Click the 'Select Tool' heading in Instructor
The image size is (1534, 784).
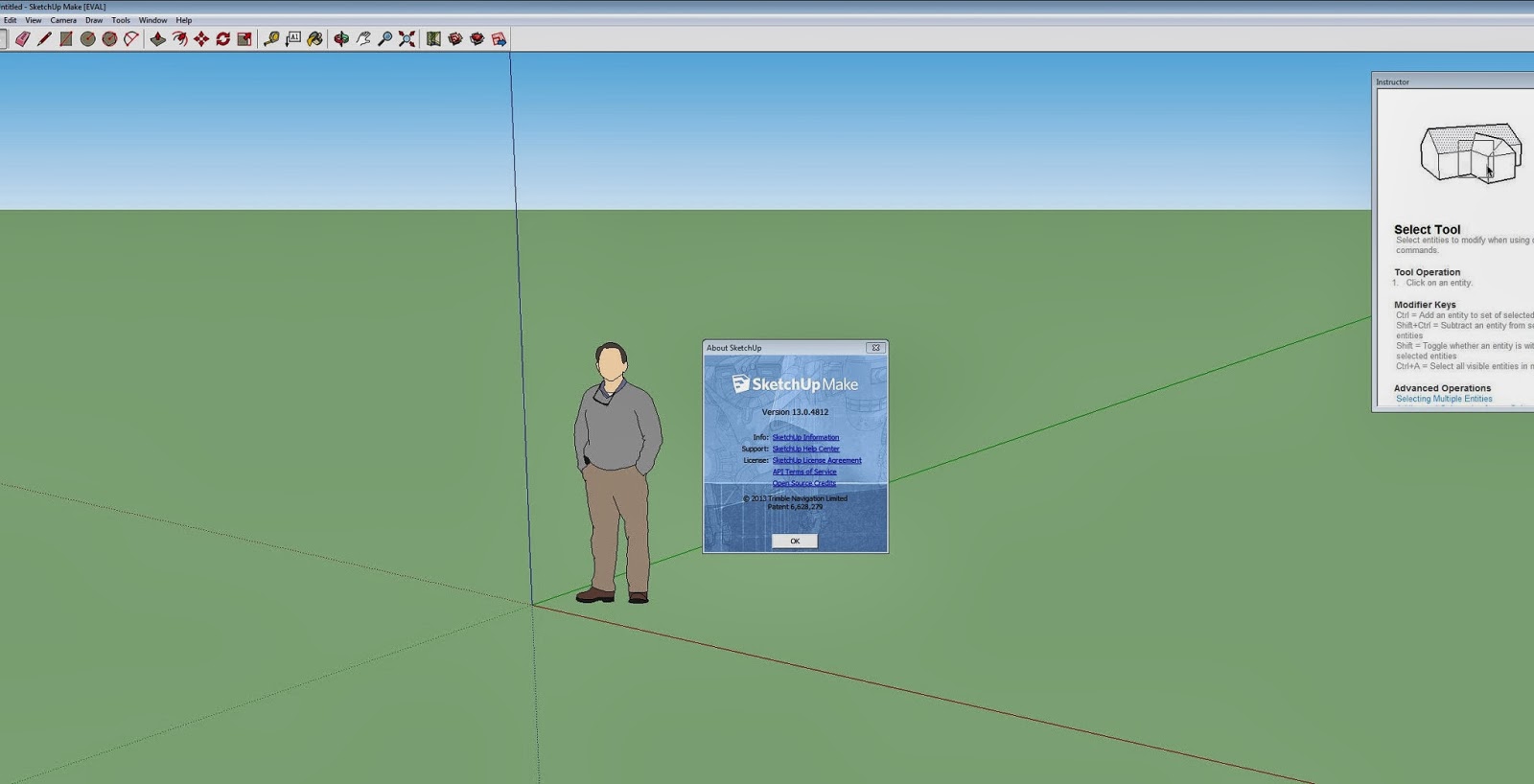[1428, 229]
